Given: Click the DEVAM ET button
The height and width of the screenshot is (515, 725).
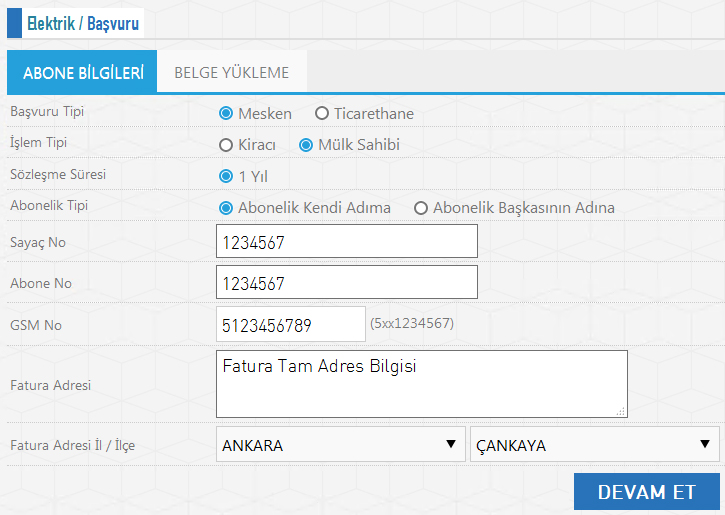Looking at the screenshot, I should pyautogui.click(x=646, y=491).
